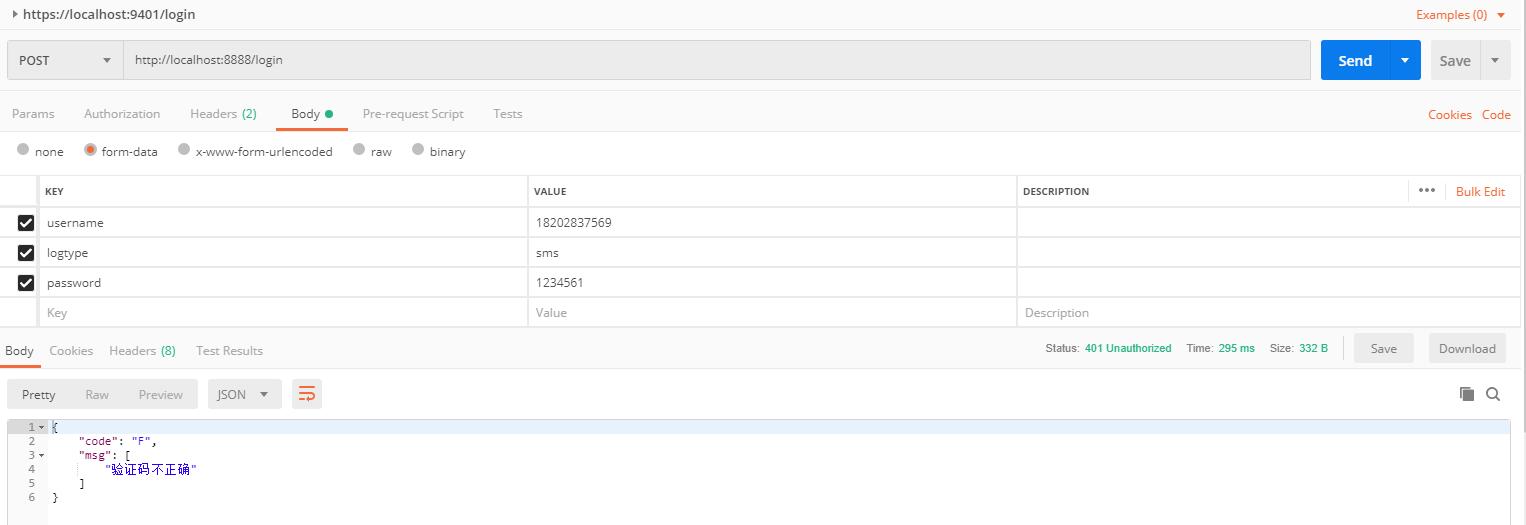Open the Send button dropdown arrow

(x=1405, y=60)
